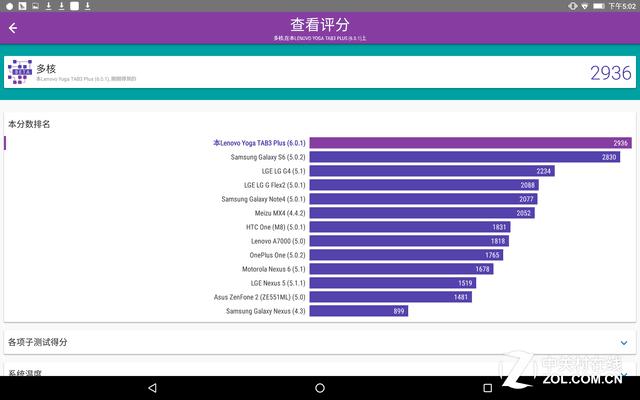
Task: Tap the 1818 score value
Action: [498, 241]
